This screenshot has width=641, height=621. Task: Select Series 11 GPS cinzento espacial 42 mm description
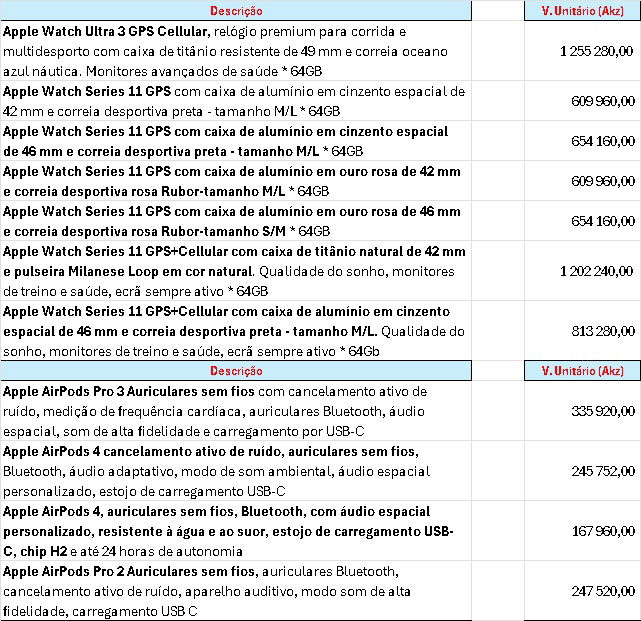coord(236,101)
